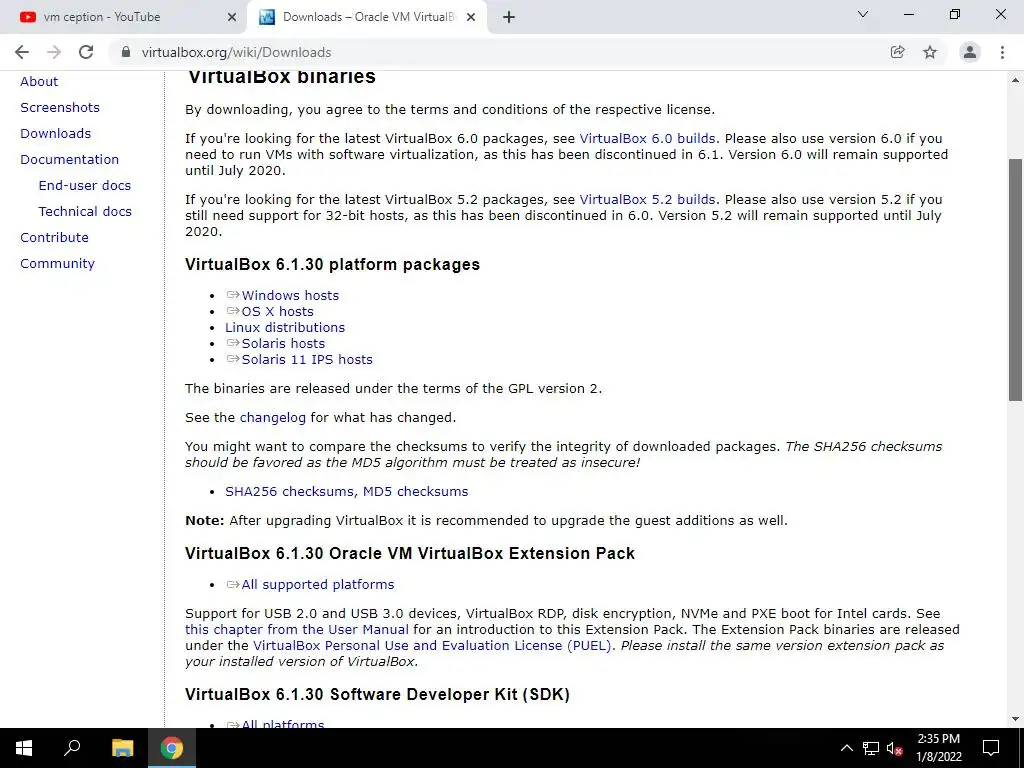View site security lock info

coord(126,52)
